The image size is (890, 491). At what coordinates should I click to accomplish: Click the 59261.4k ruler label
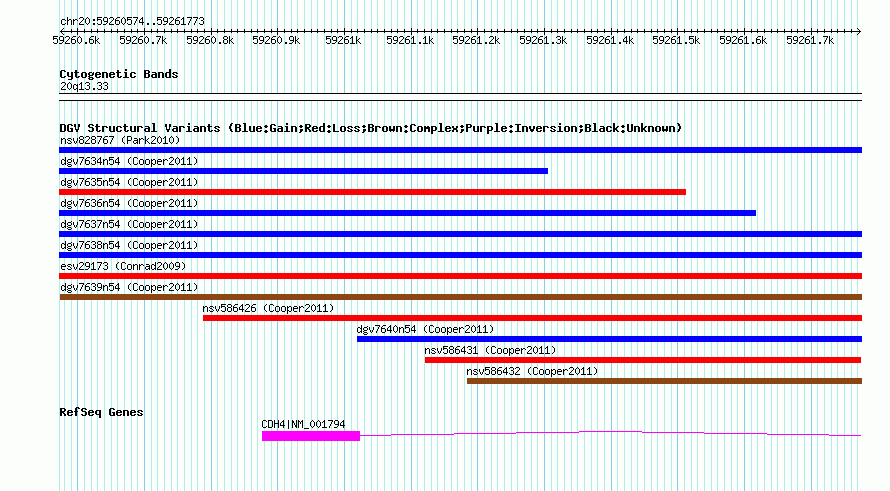610,40
